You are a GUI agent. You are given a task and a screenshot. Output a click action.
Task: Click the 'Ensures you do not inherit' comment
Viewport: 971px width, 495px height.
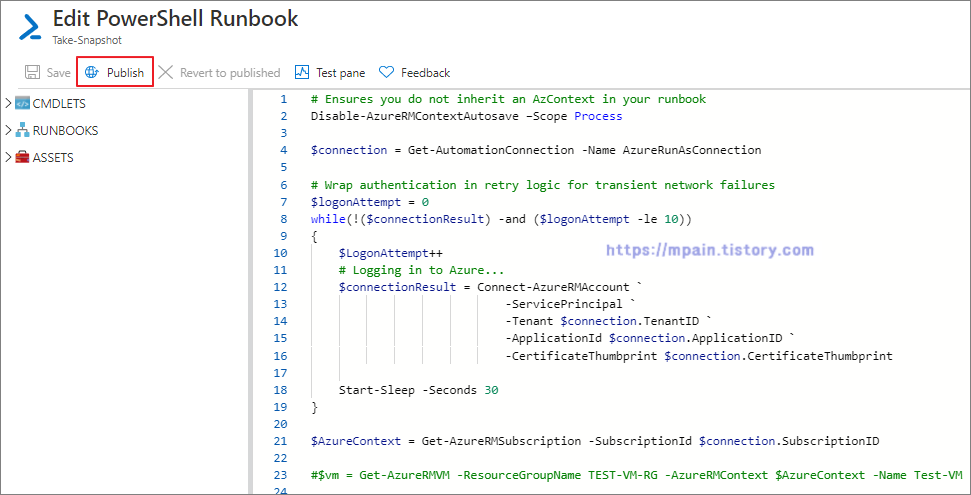coord(508,99)
